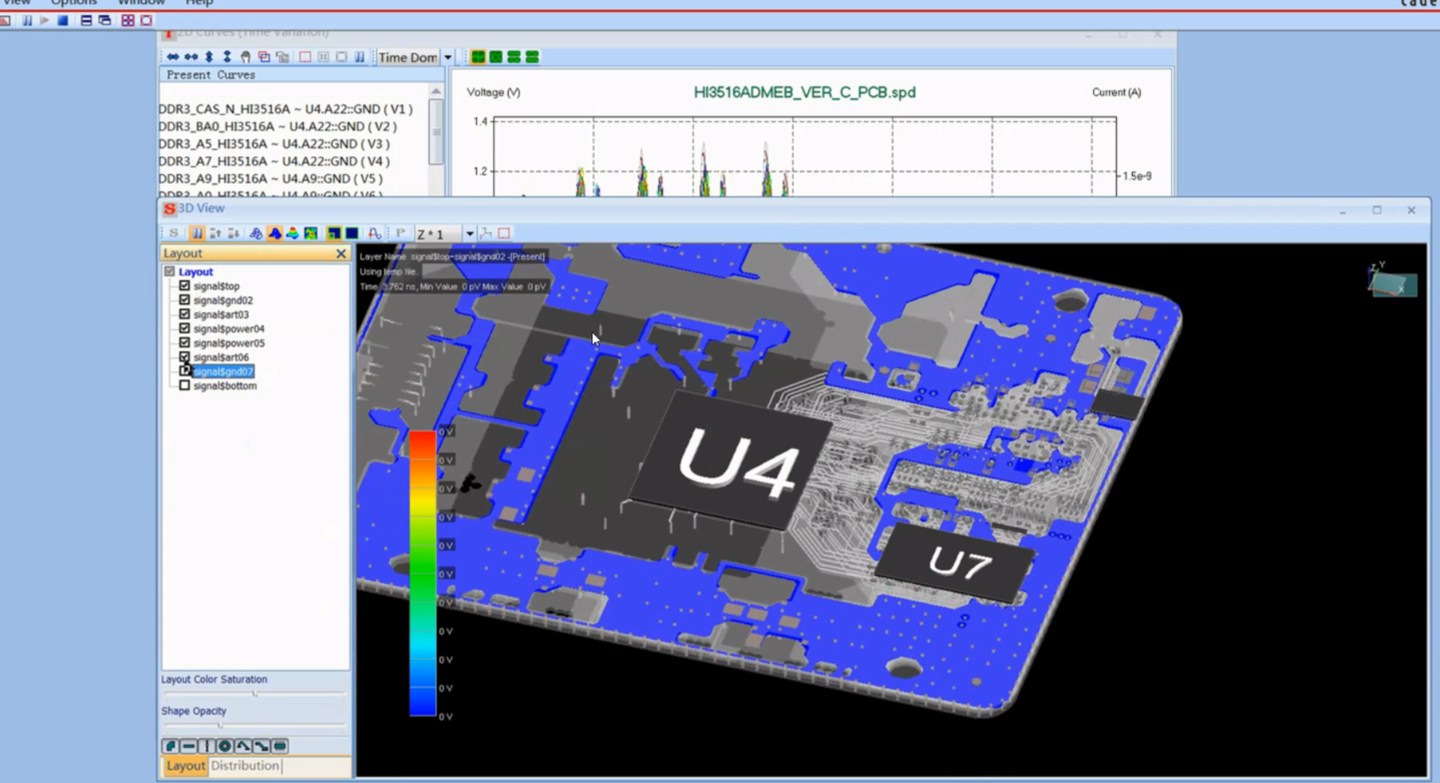Toggle the via circle shape filter icon

tap(225, 746)
